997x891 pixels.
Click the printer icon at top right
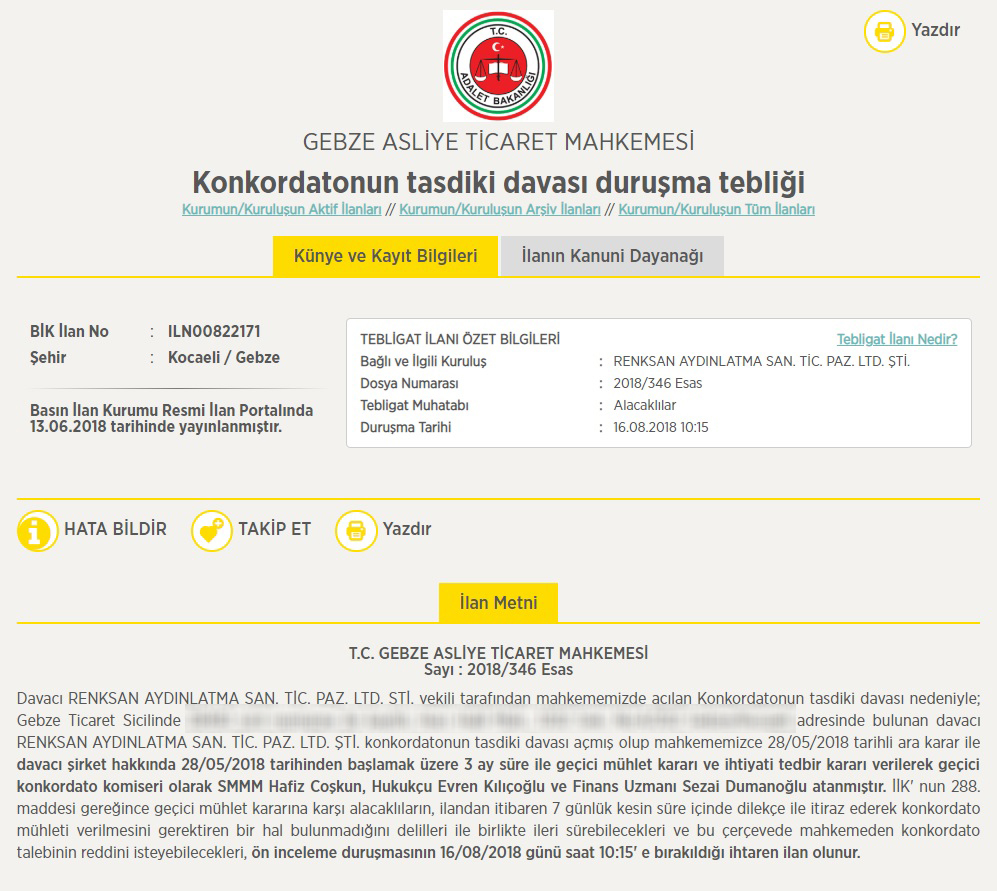tap(884, 31)
